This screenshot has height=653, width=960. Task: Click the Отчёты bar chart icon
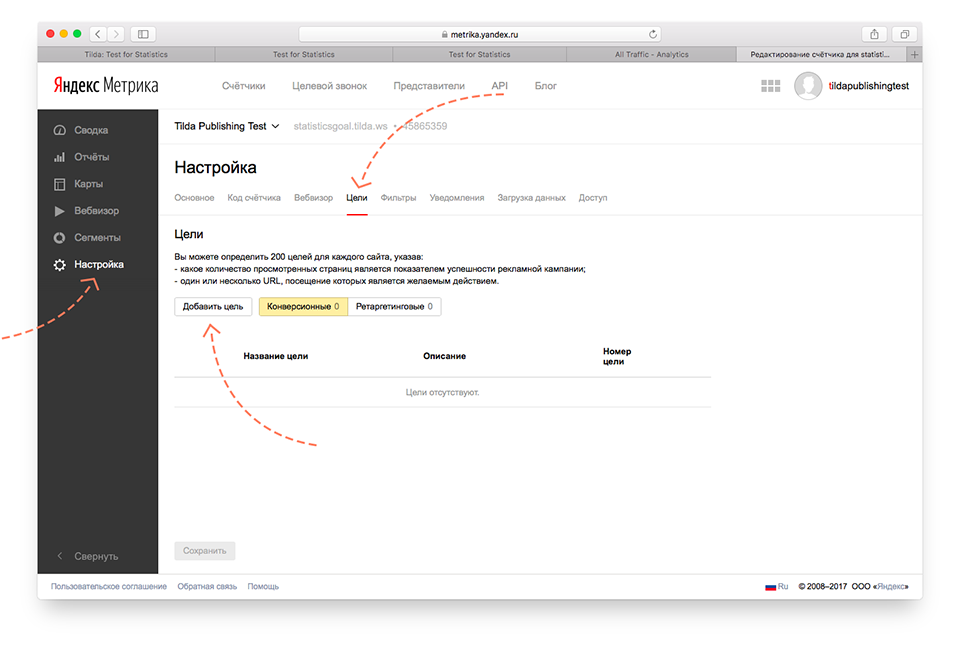pos(59,157)
